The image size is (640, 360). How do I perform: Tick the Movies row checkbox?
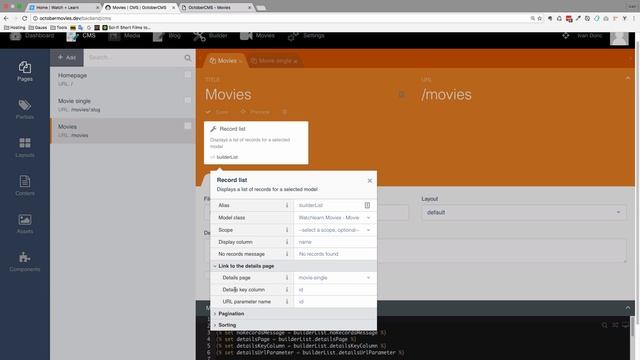pyautogui.click(x=187, y=126)
